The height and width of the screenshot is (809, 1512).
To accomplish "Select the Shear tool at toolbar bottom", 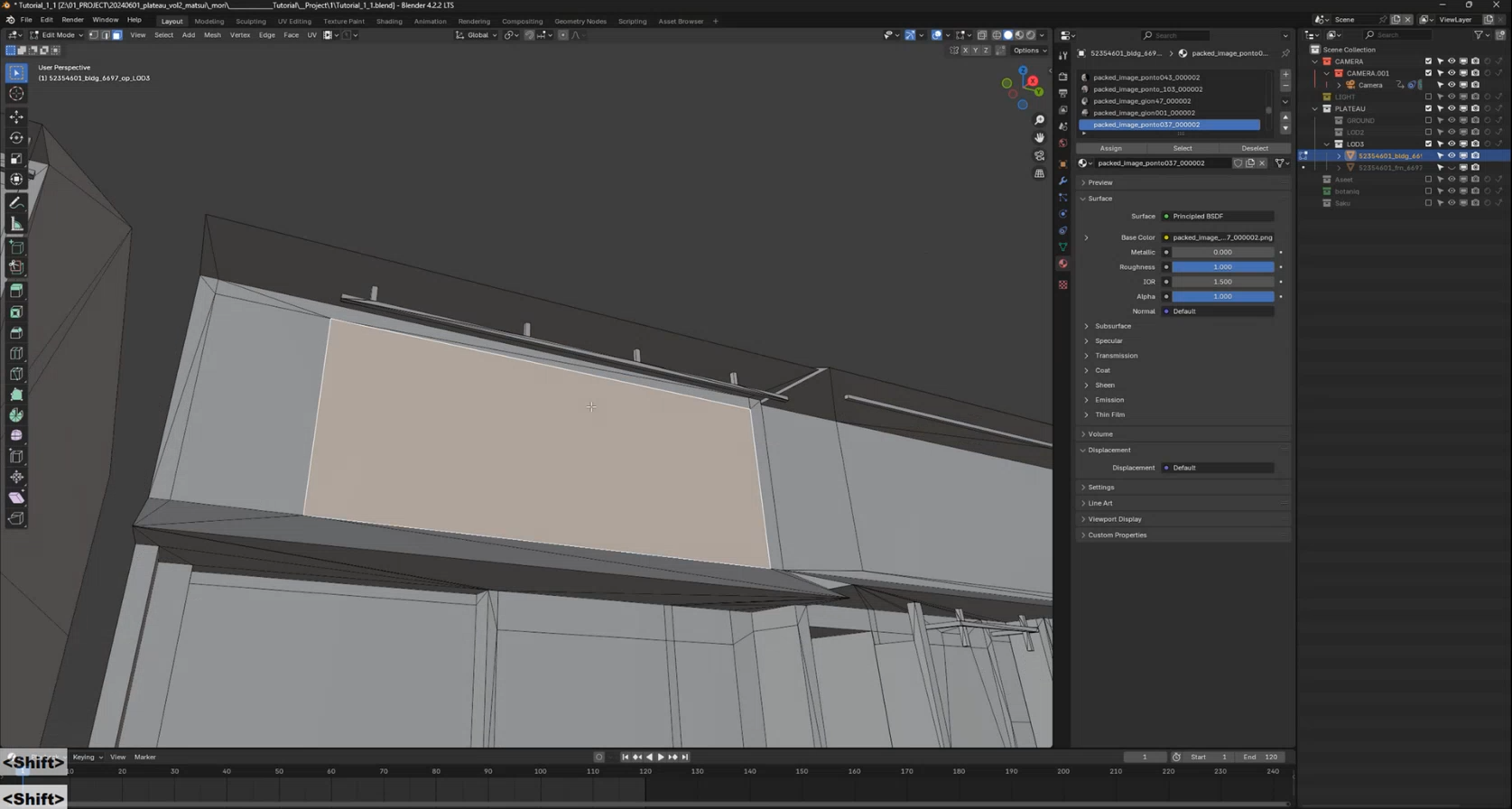I will click(x=16, y=498).
